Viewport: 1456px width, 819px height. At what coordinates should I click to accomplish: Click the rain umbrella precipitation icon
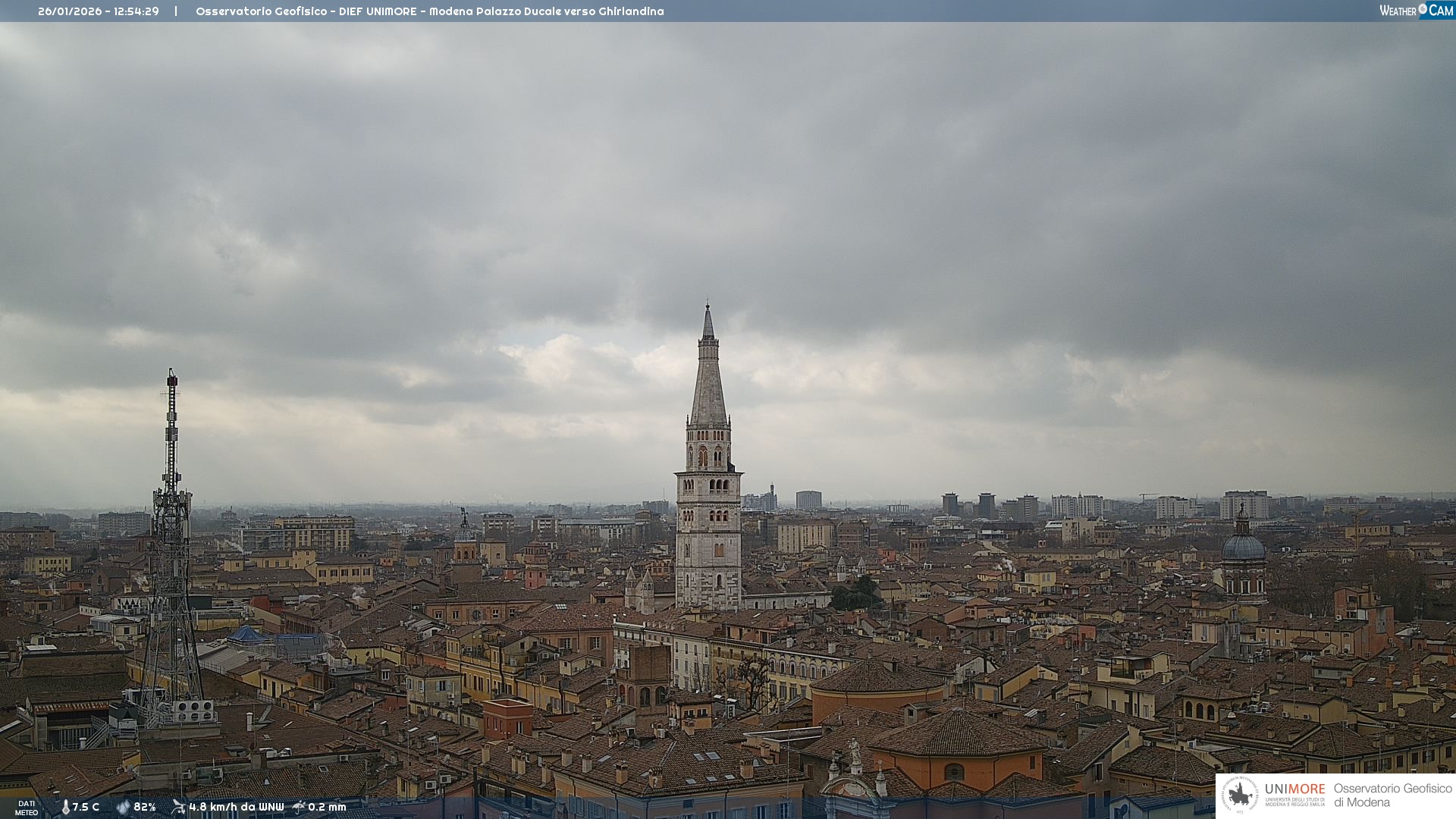click(x=299, y=807)
